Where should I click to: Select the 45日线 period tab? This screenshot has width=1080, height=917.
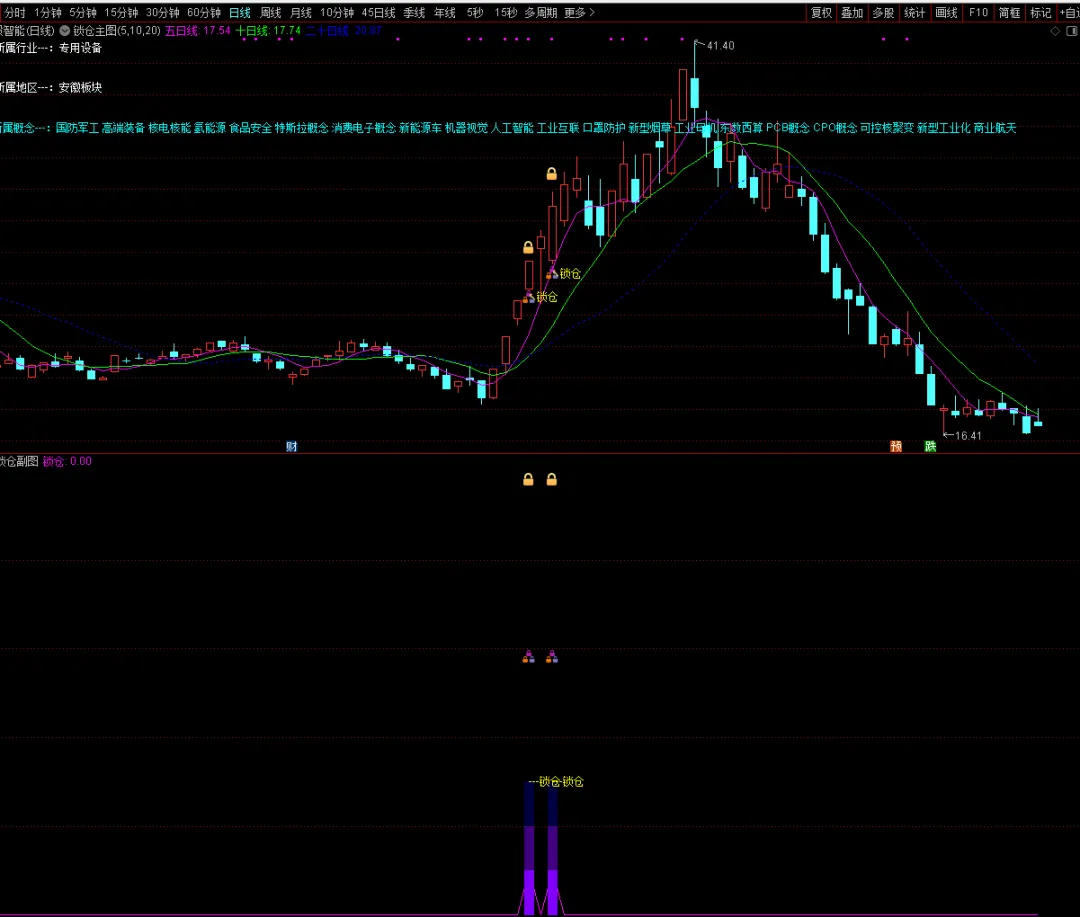[x=378, y=12]
